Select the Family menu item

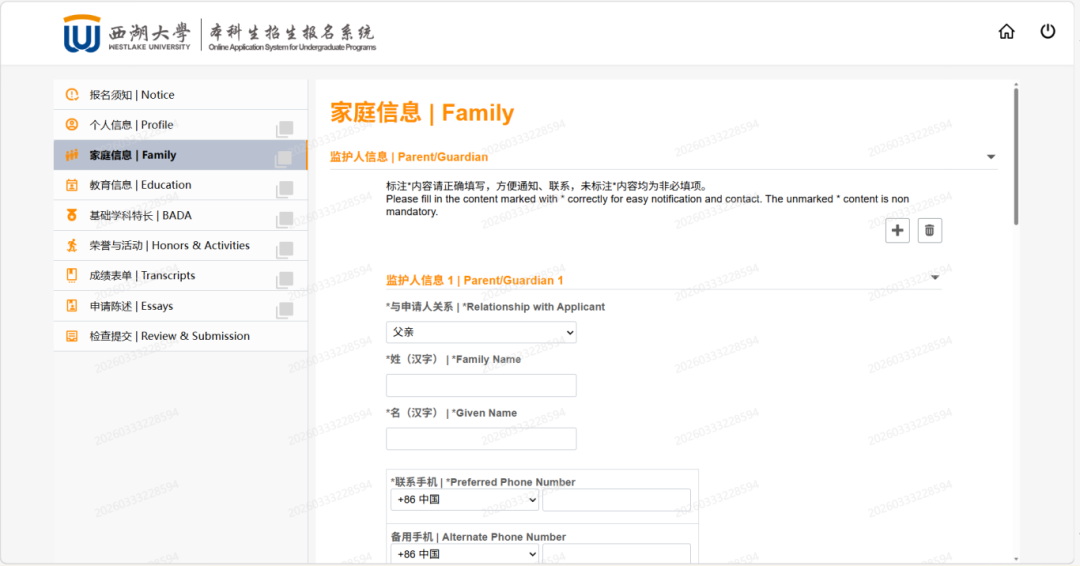coord(180,155)
